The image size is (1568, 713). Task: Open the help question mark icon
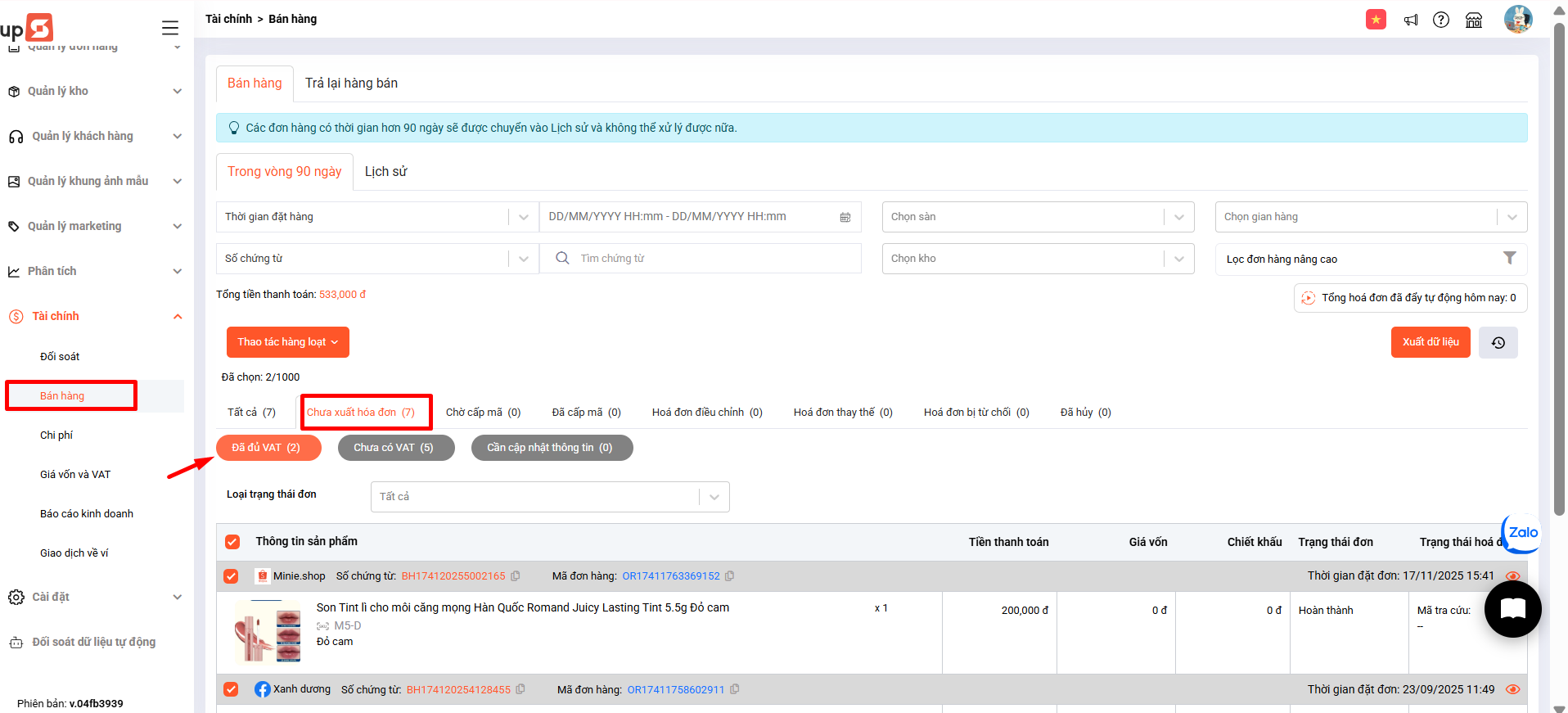point(1441,20)
